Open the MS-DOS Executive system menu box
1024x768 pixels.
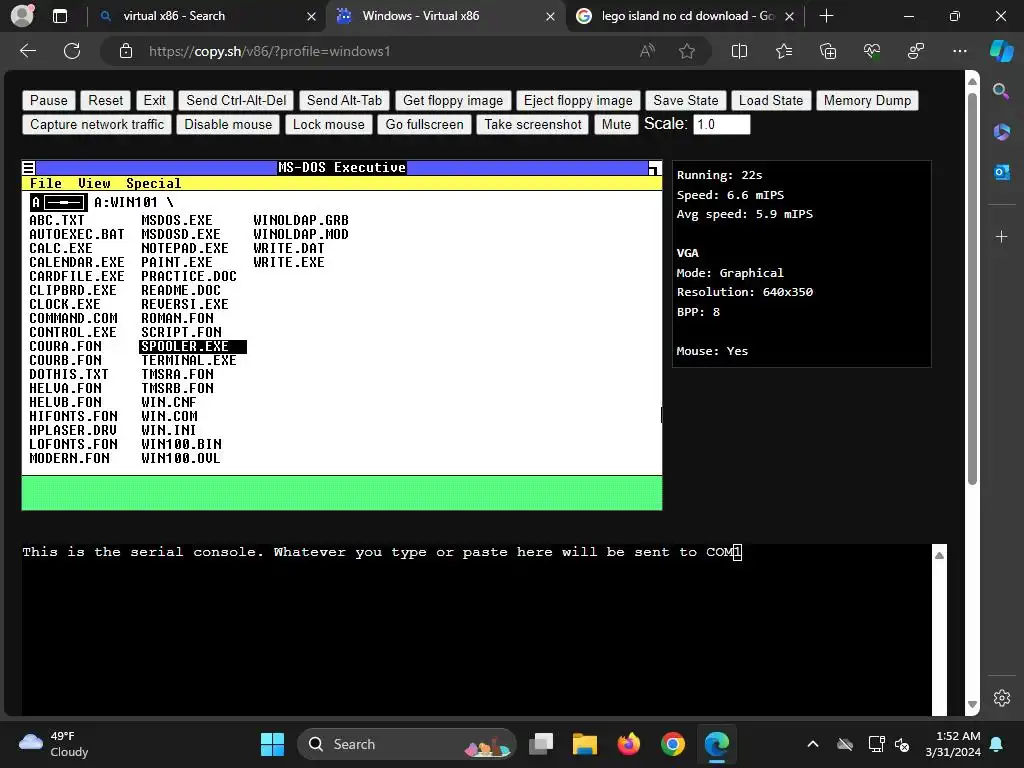pyautogui.click(x=29, y=168)
